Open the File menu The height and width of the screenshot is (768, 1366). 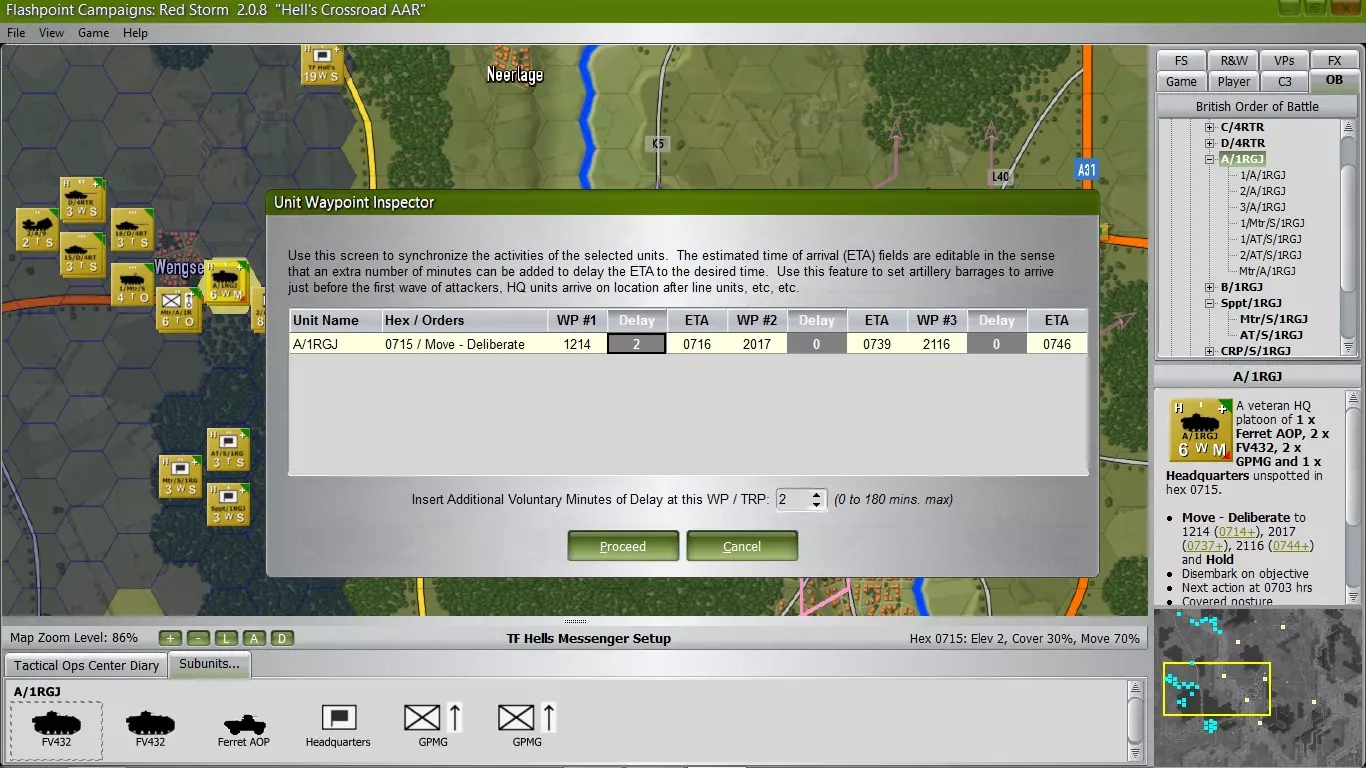[16, 33]
